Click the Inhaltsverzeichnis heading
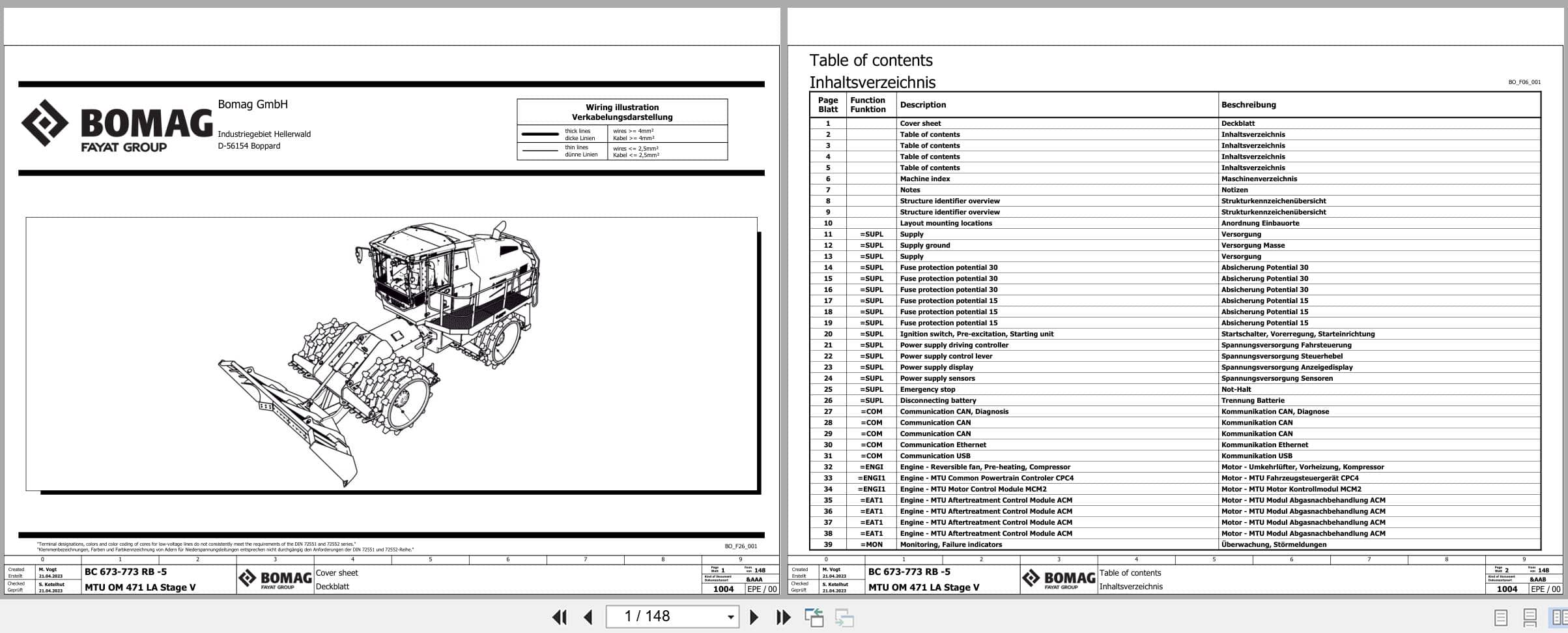This screenshot has height=633, width=1568. [x=872, y=83]
